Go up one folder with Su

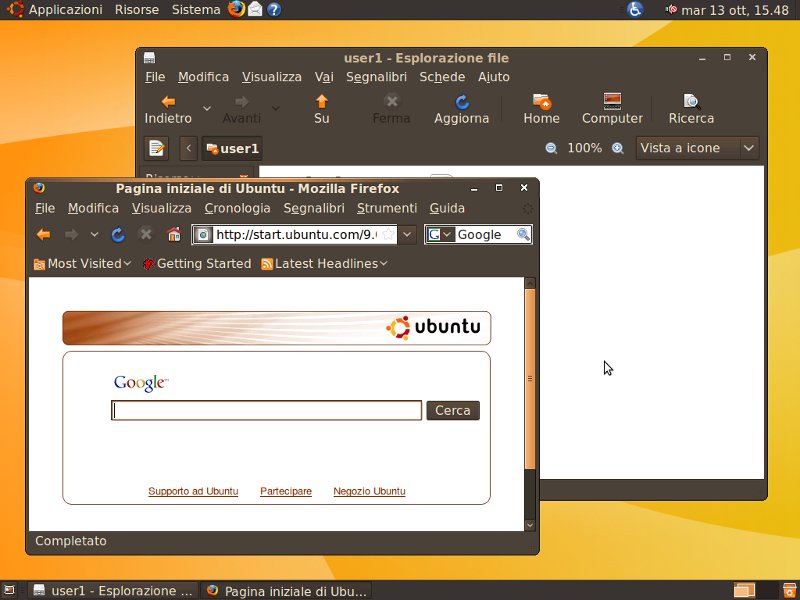click(x=321, y=109)
